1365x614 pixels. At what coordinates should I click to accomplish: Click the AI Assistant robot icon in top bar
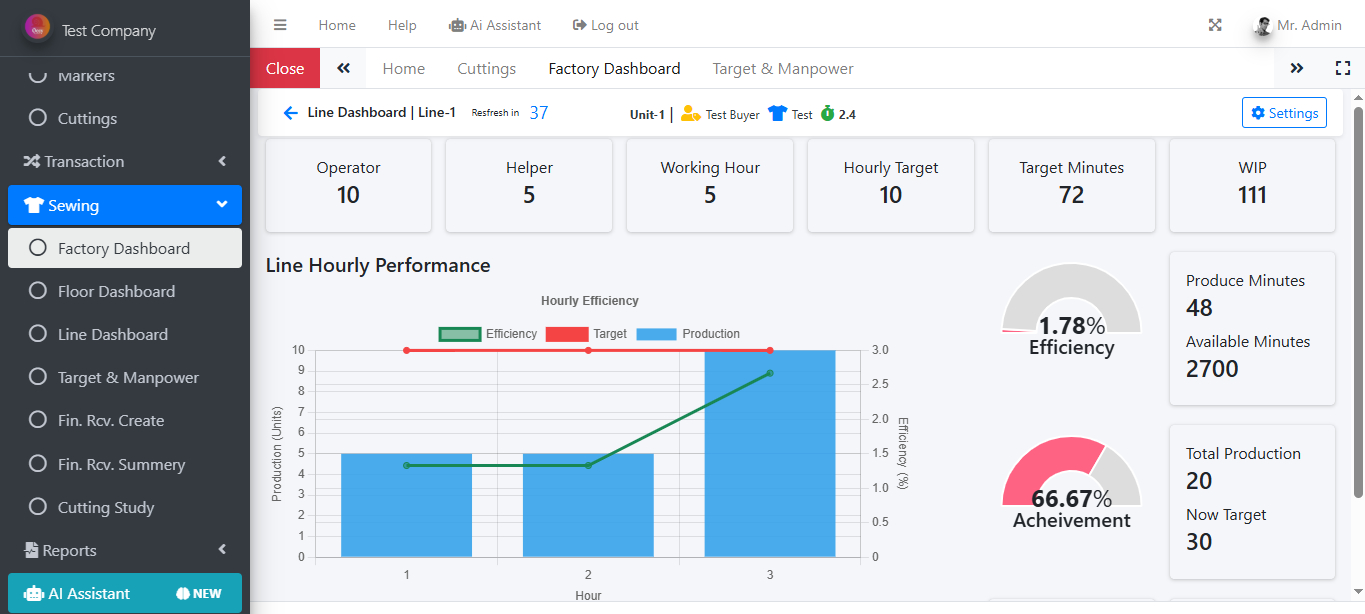457,25
